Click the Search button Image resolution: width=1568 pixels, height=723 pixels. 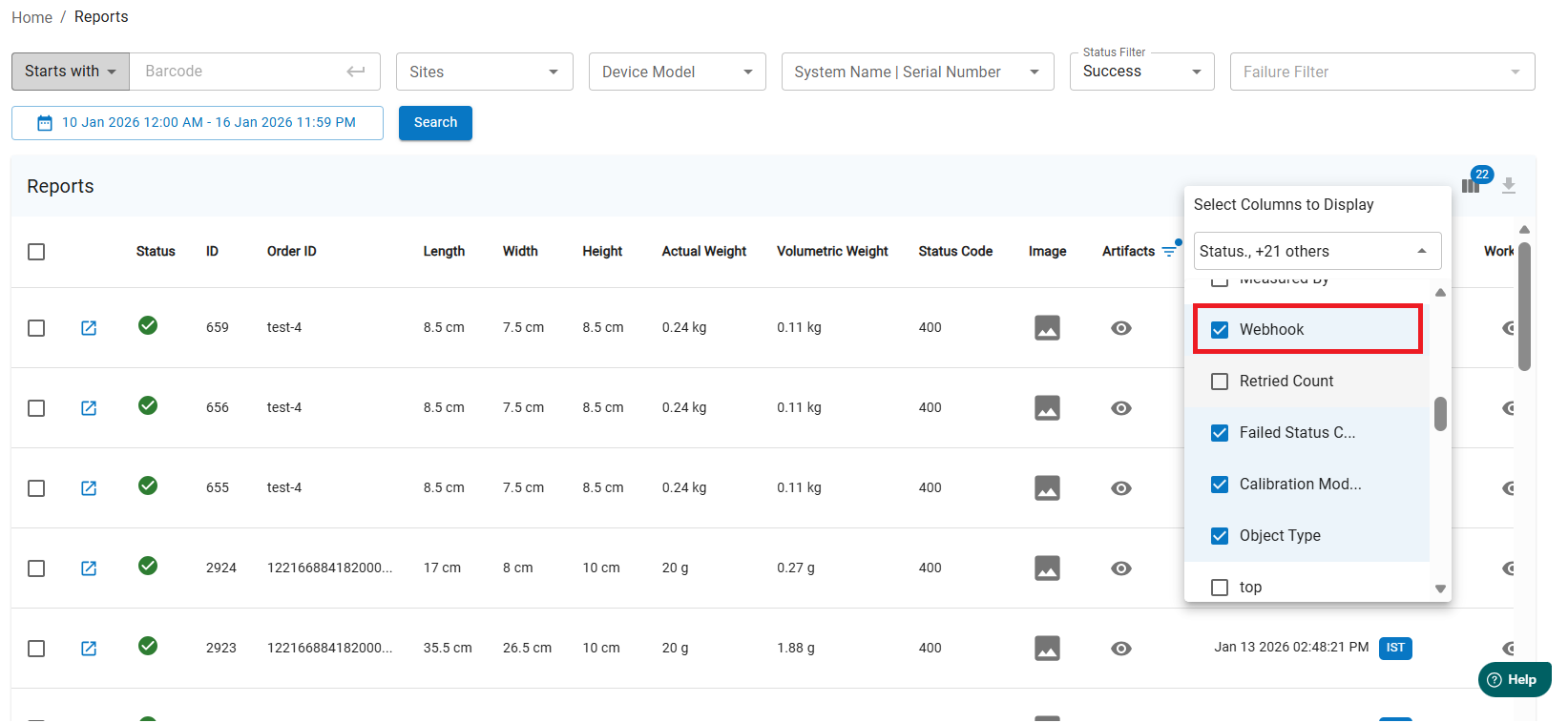(435, 123)
